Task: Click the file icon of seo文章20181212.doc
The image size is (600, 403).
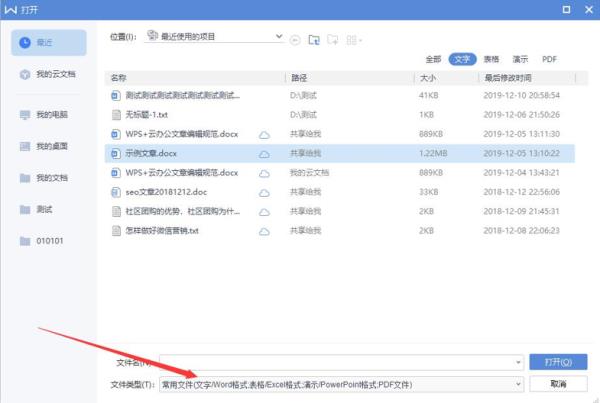Action: 116,191
